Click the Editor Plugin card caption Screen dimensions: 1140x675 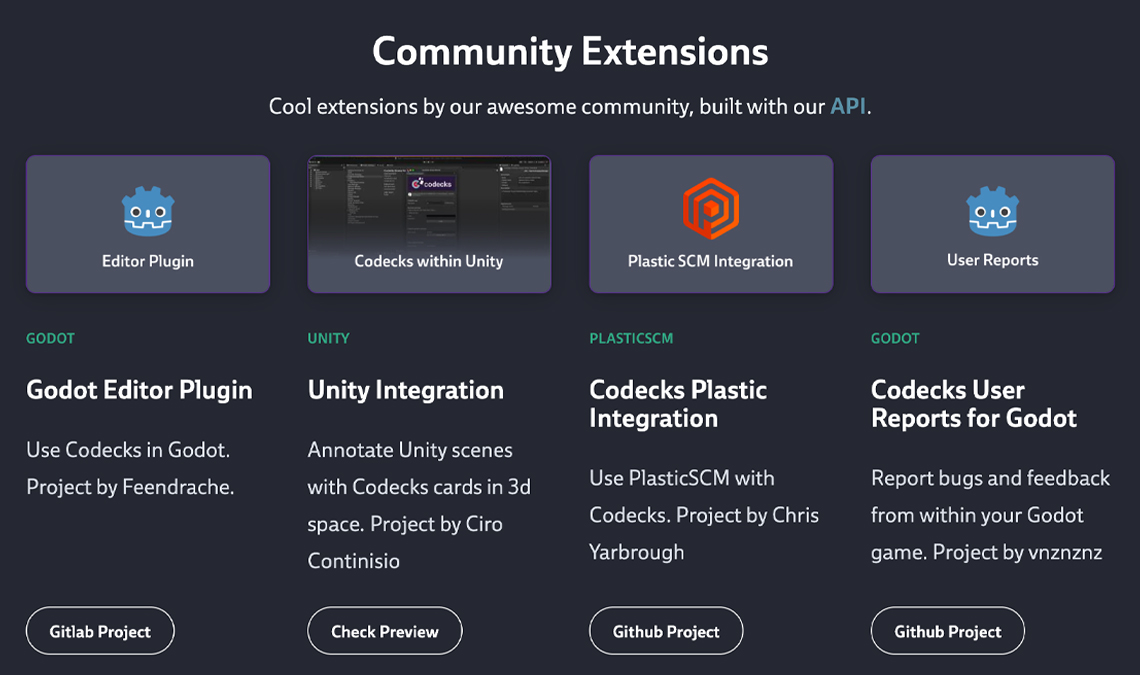point(148,261)
